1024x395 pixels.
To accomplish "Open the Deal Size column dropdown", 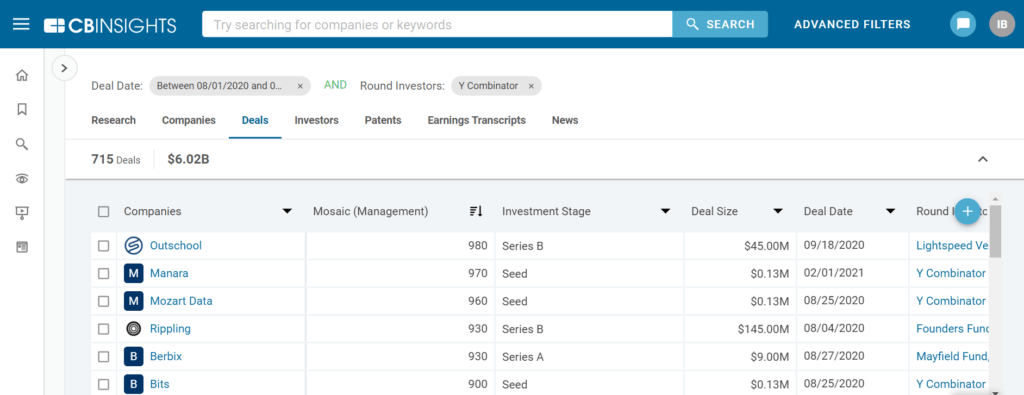I will point(778,212).
